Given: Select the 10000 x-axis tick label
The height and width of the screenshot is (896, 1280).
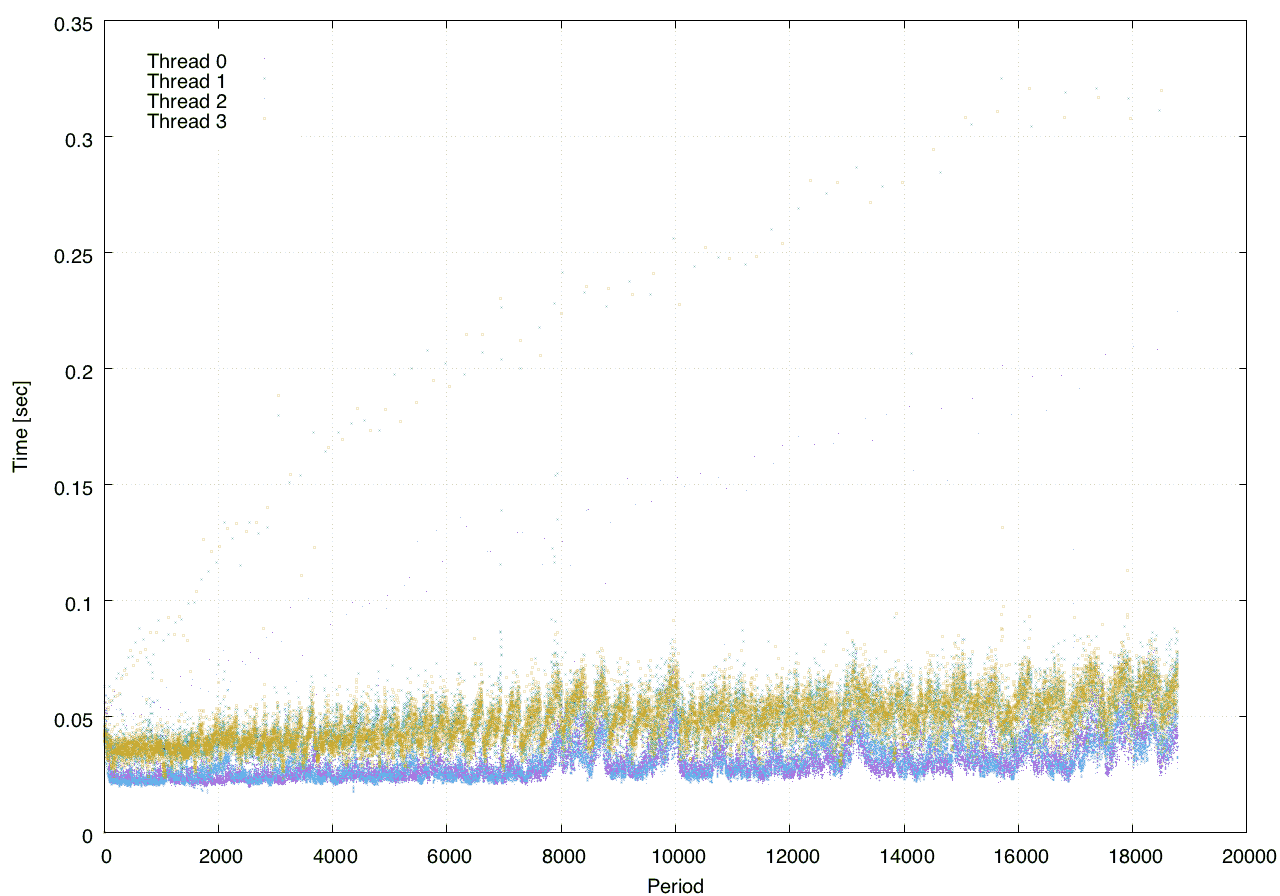Looking at the screenshot, I should (676, 856).
